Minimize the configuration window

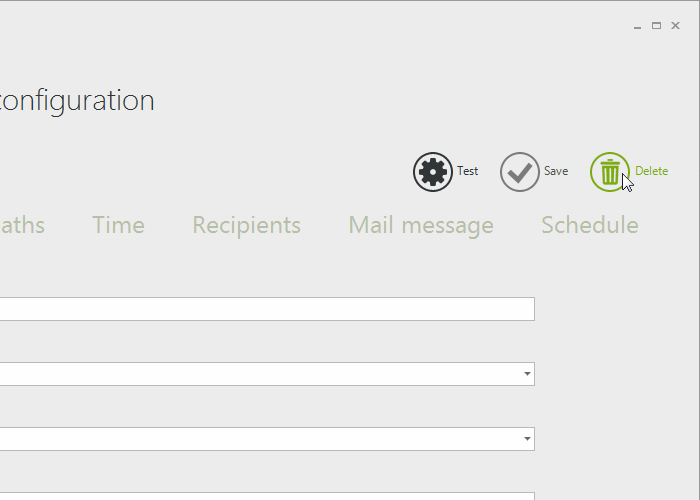[638, 26]
